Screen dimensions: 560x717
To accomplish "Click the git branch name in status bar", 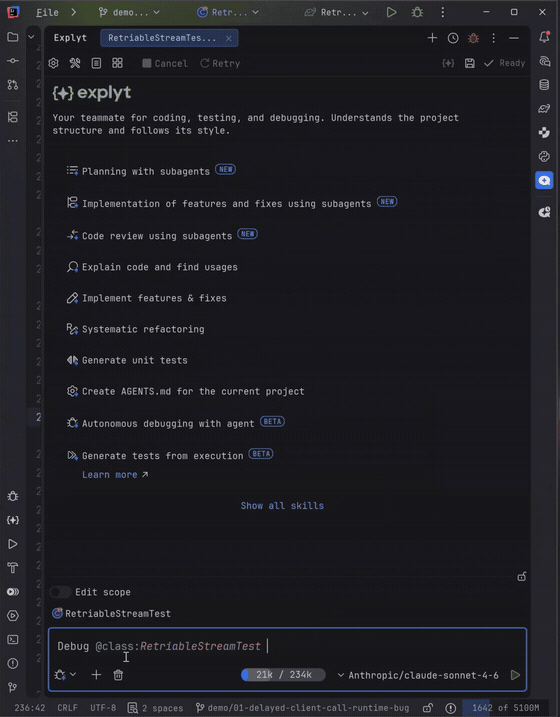I will click(302, 708).
